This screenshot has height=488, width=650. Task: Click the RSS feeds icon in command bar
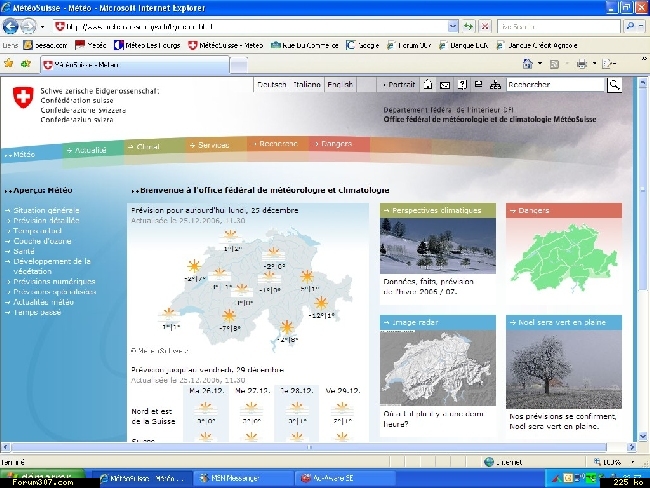pos(554,64)
